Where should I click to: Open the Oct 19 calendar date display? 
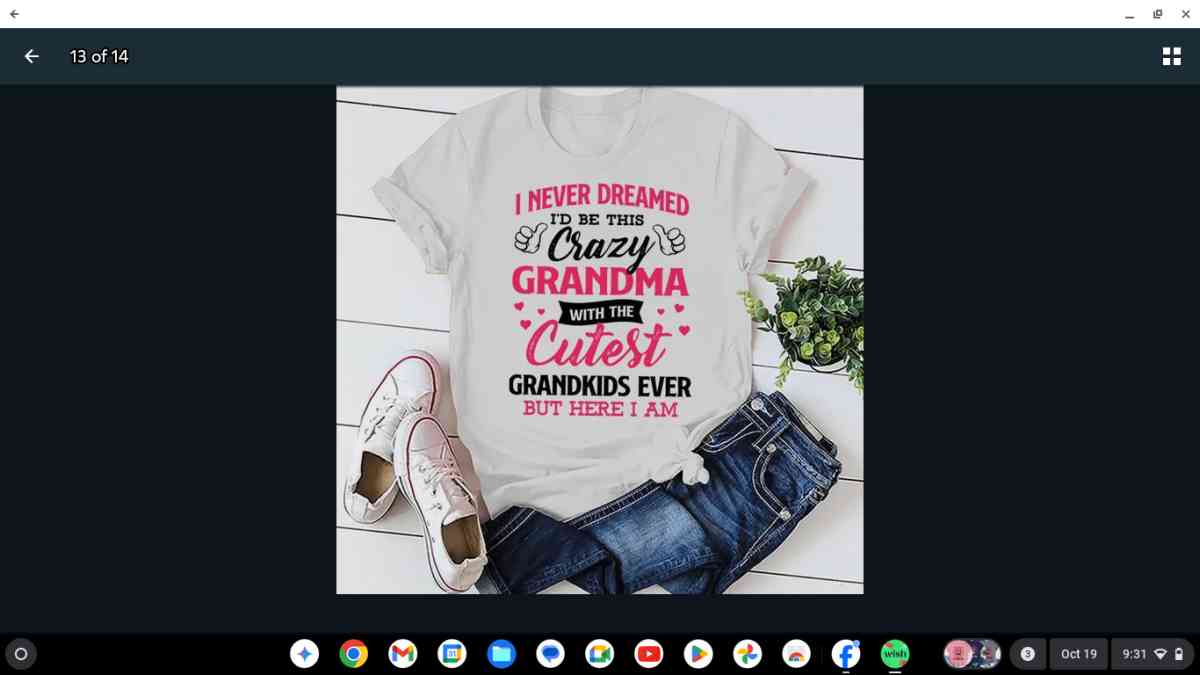click(1079, 654)
